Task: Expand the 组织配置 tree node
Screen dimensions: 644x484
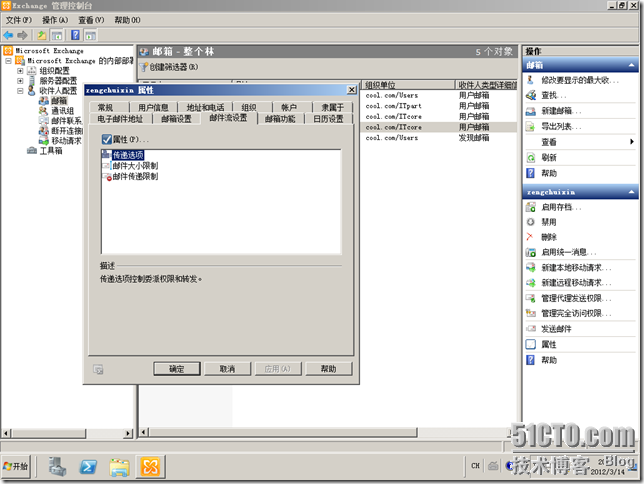Action: (x=20, y=71)
